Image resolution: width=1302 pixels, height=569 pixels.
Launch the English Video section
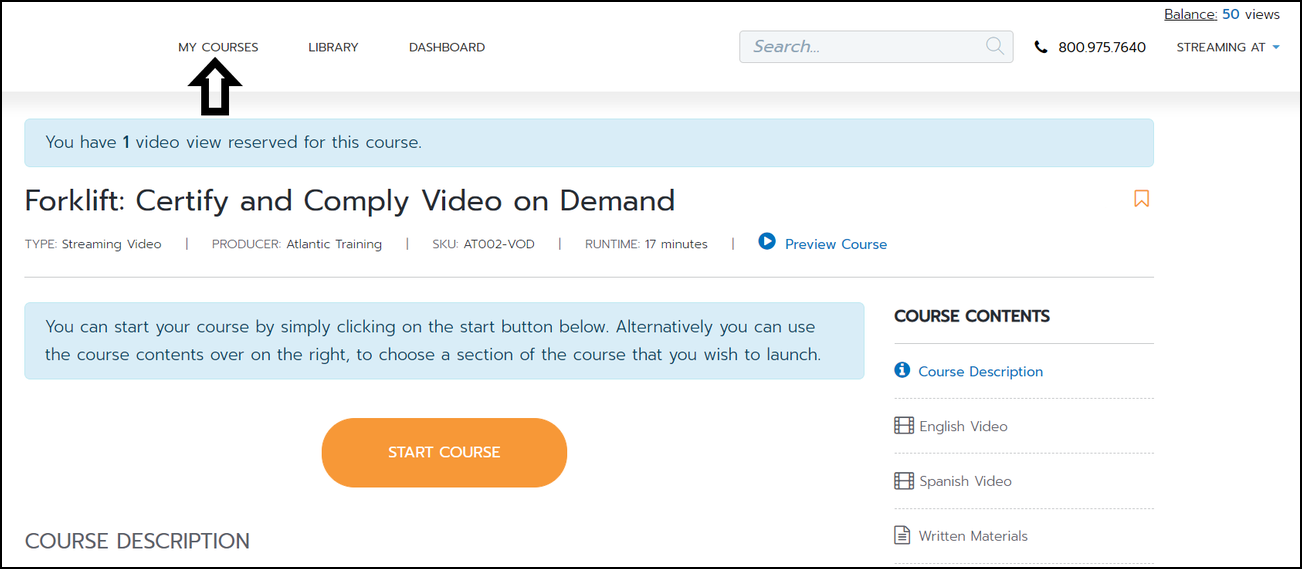pyautogui.click(x=963, y=426)
